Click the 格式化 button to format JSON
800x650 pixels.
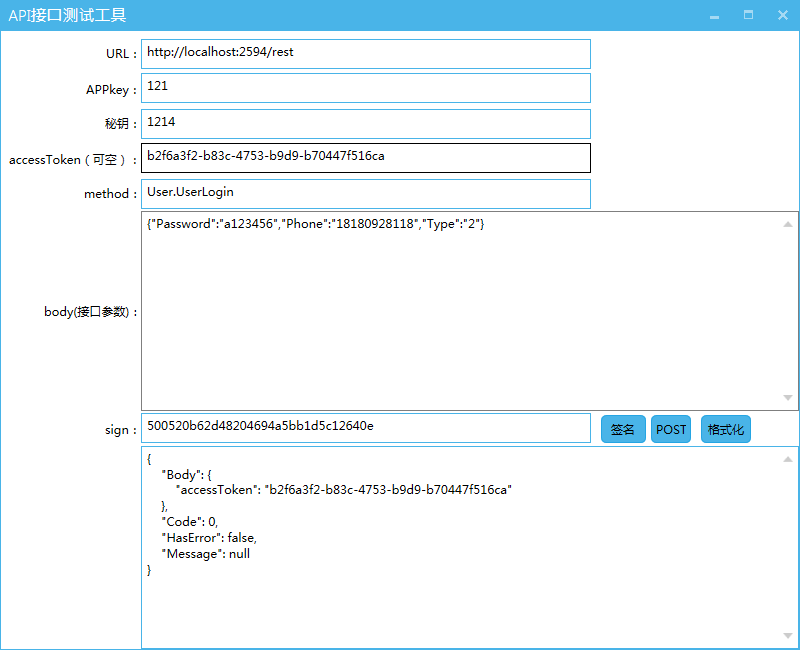point(725,429)
